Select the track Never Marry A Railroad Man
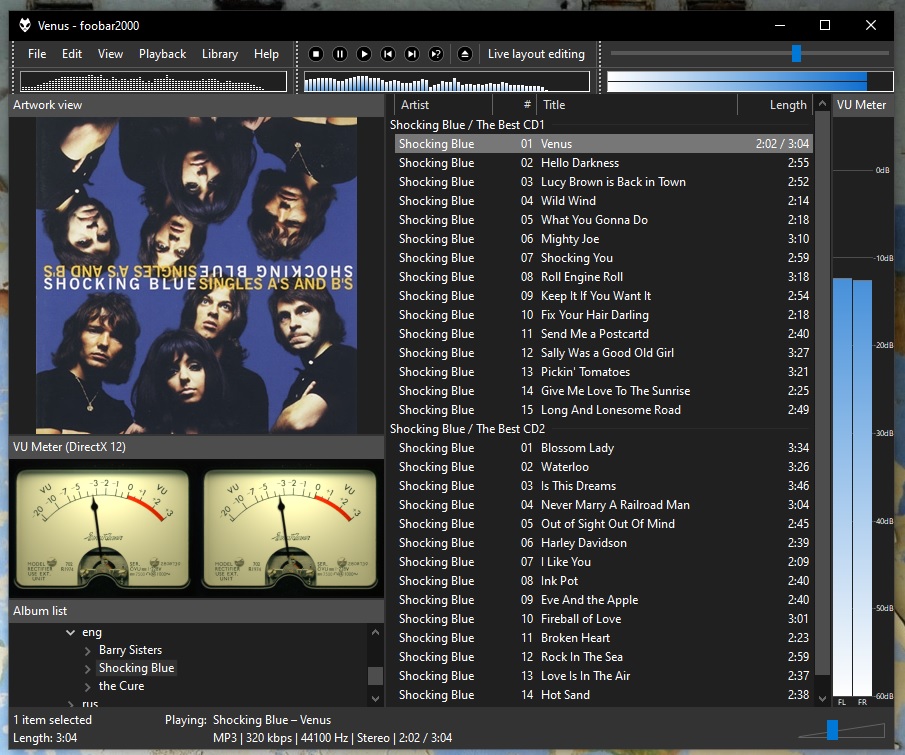The height and width of the screenshot is (755, 905). pyautogui.click(x=615, y=505)
